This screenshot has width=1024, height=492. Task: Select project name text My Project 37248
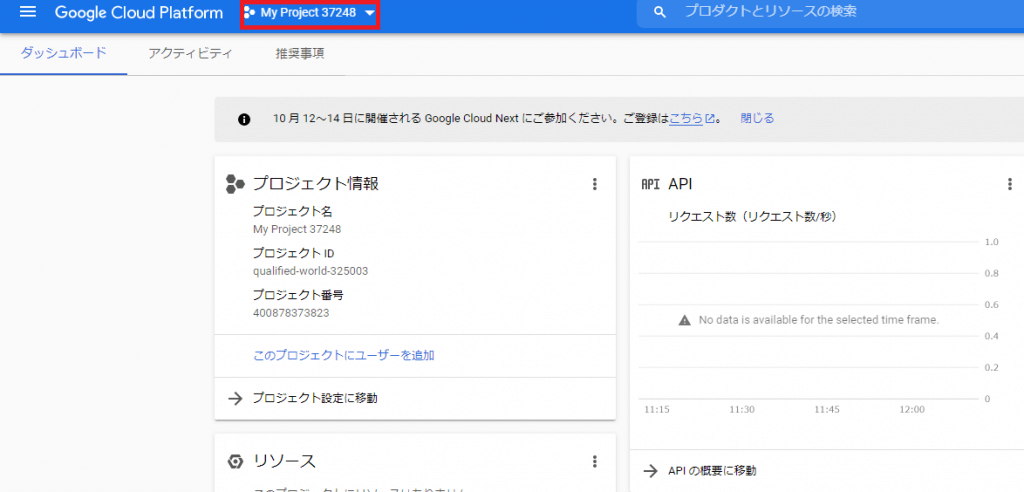click(x=297, y=229)
